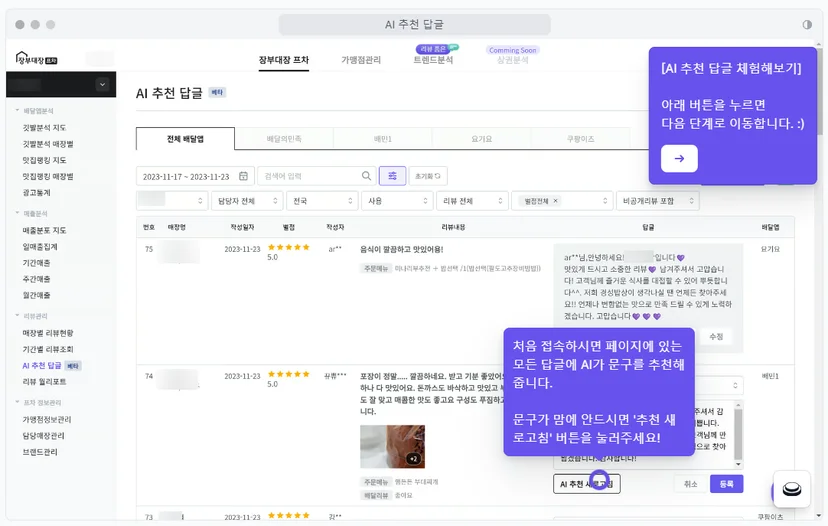The image size is (828, 526).
Task: Collapse the 리뷰관리 sidebar section
Action: tap(17, 315)
